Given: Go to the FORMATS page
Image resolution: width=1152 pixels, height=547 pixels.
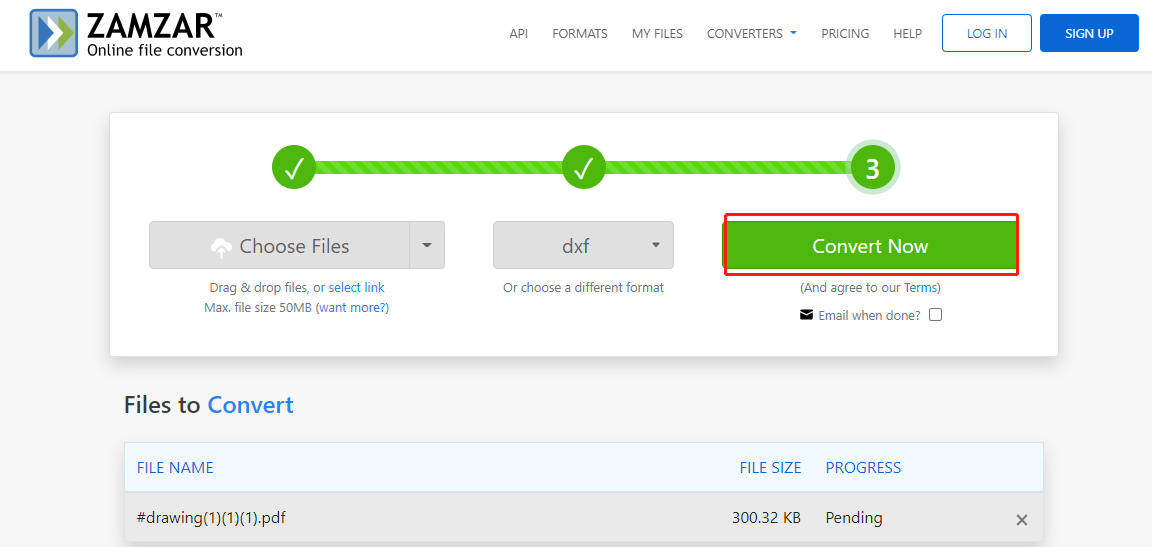Looking at the screenshot, I should (x=580, y=34).
